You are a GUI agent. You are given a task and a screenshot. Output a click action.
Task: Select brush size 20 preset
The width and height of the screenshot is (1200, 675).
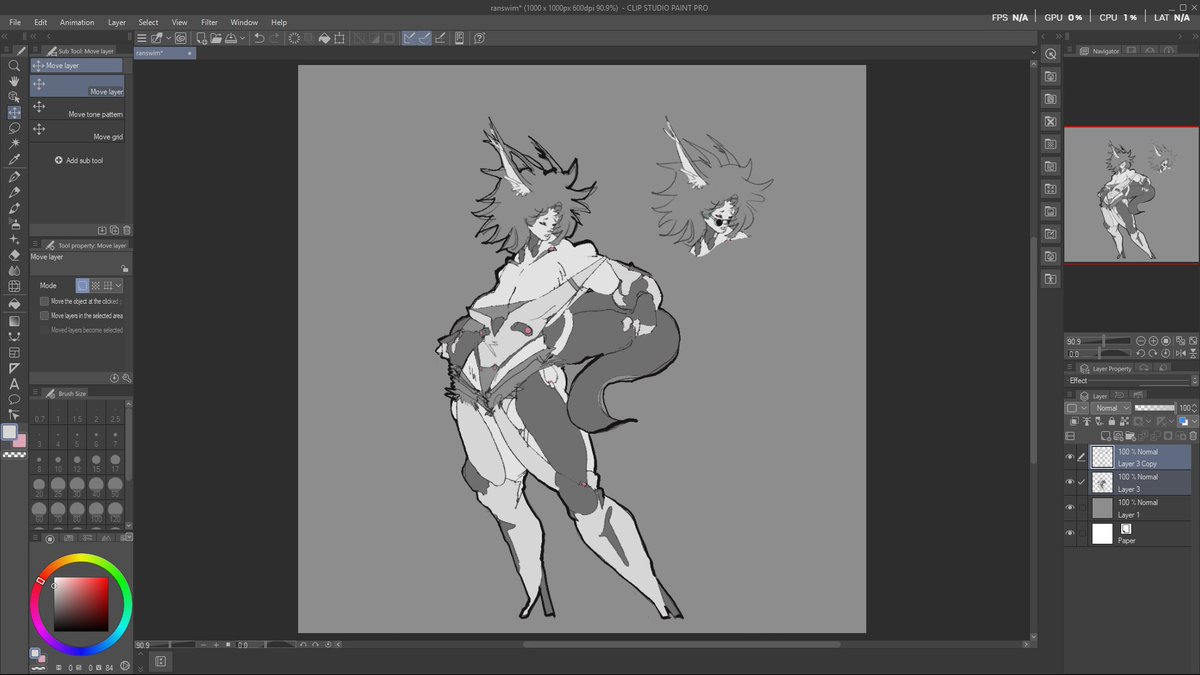pyautogui.click(x=39, y=486)
